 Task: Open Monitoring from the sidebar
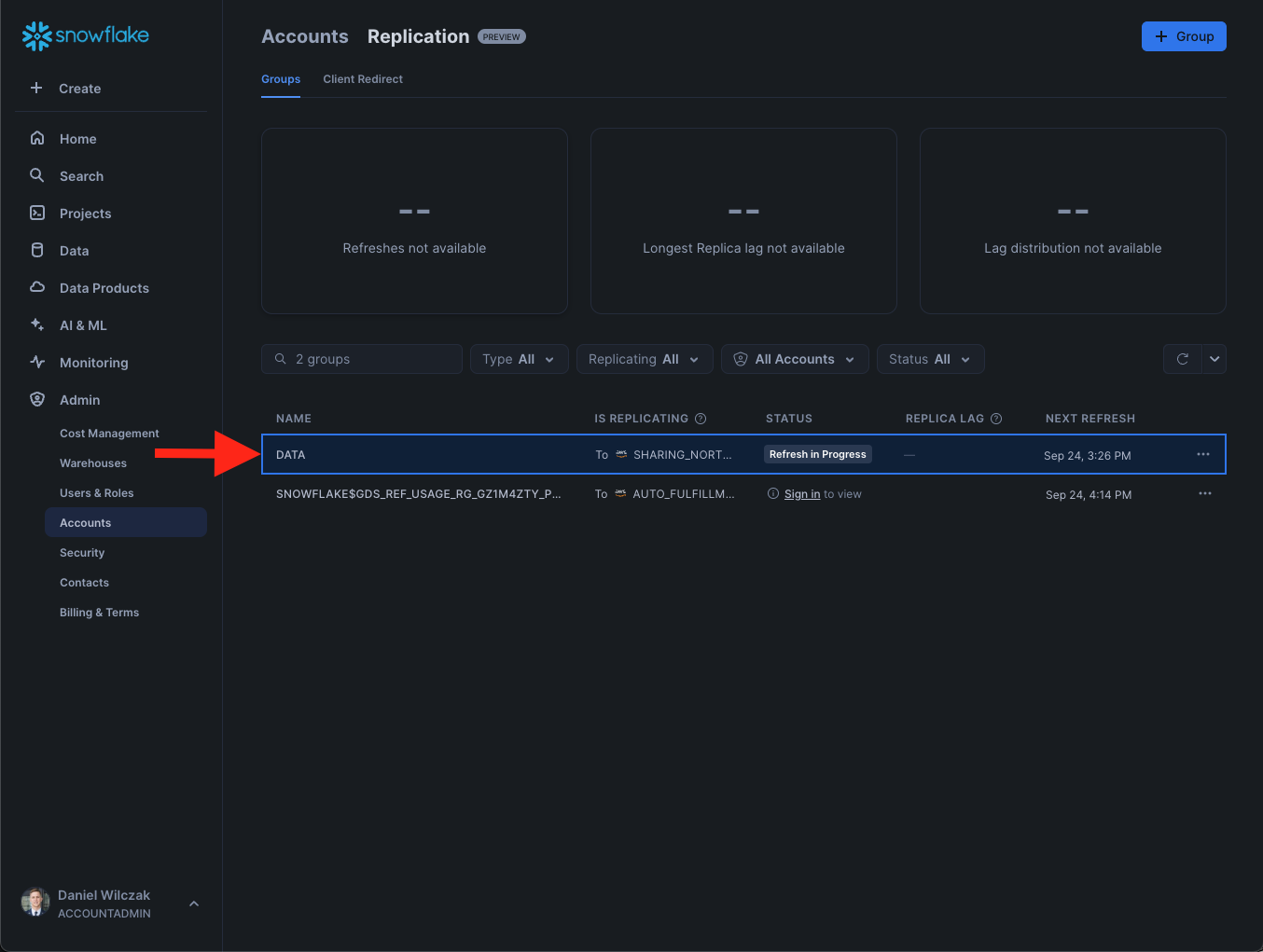93,363
